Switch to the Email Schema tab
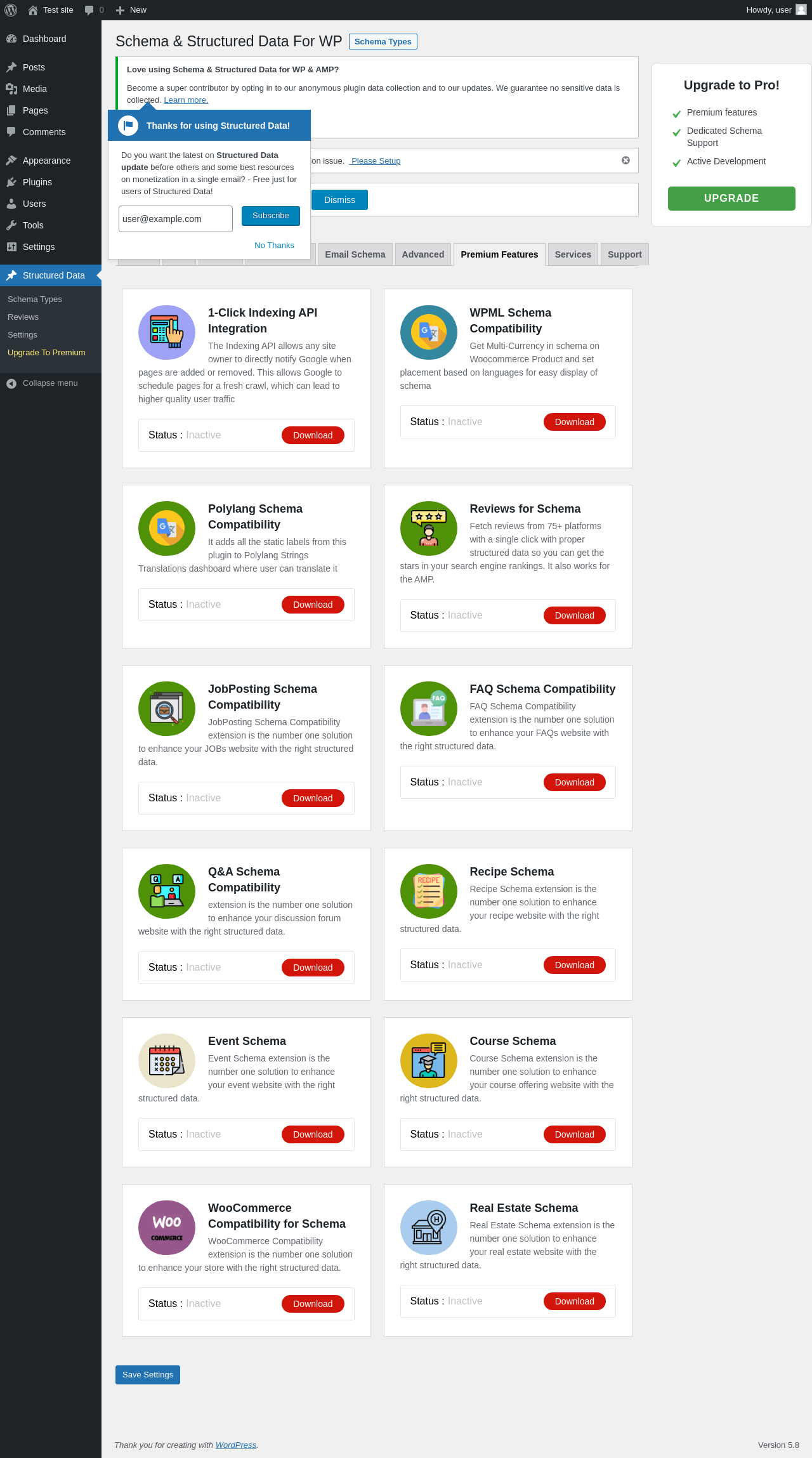The width and height of the screenshot is (812, 1458). (x=355, y=254)
